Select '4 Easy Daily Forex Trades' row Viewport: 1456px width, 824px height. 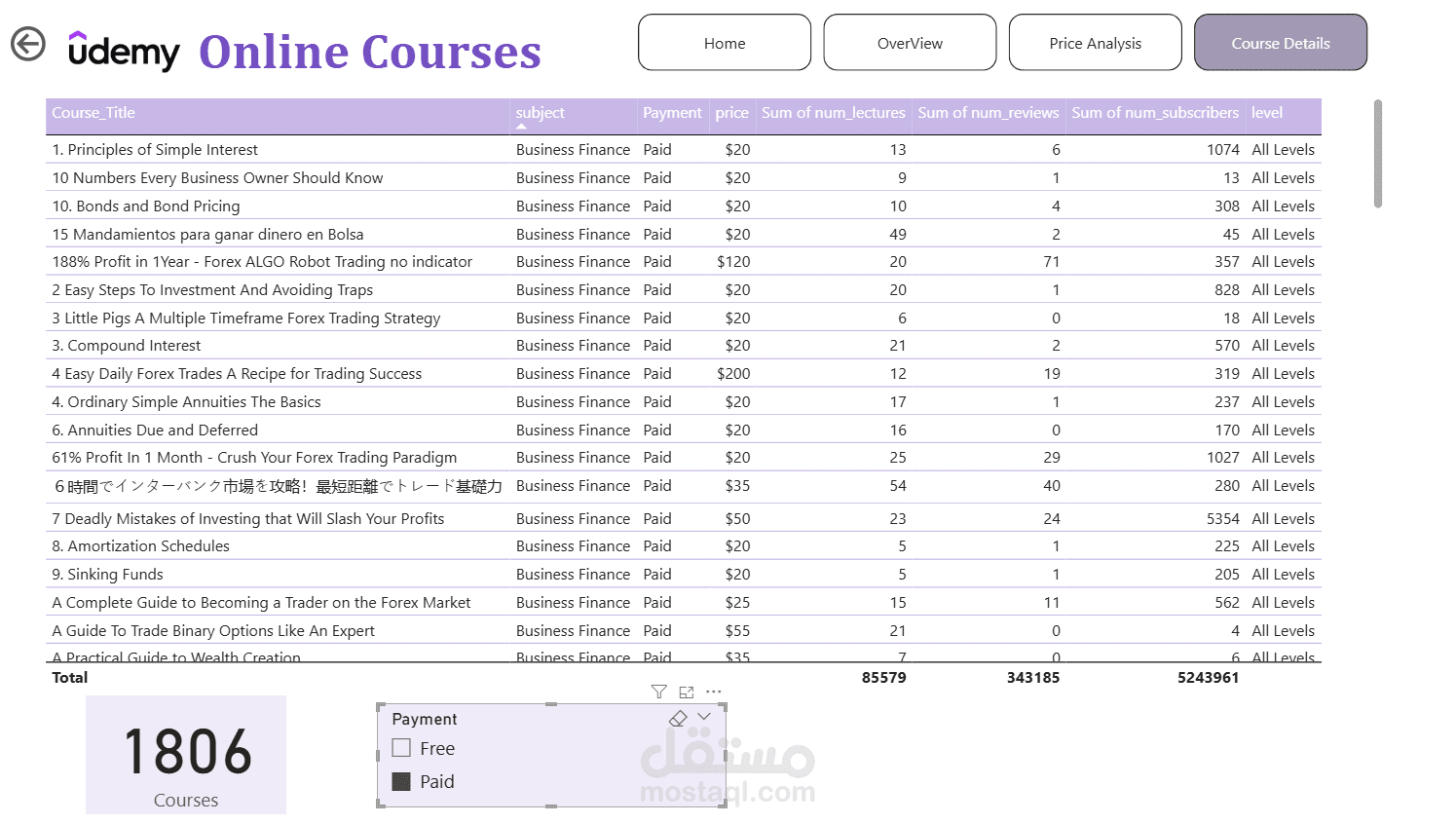[684, 373]
